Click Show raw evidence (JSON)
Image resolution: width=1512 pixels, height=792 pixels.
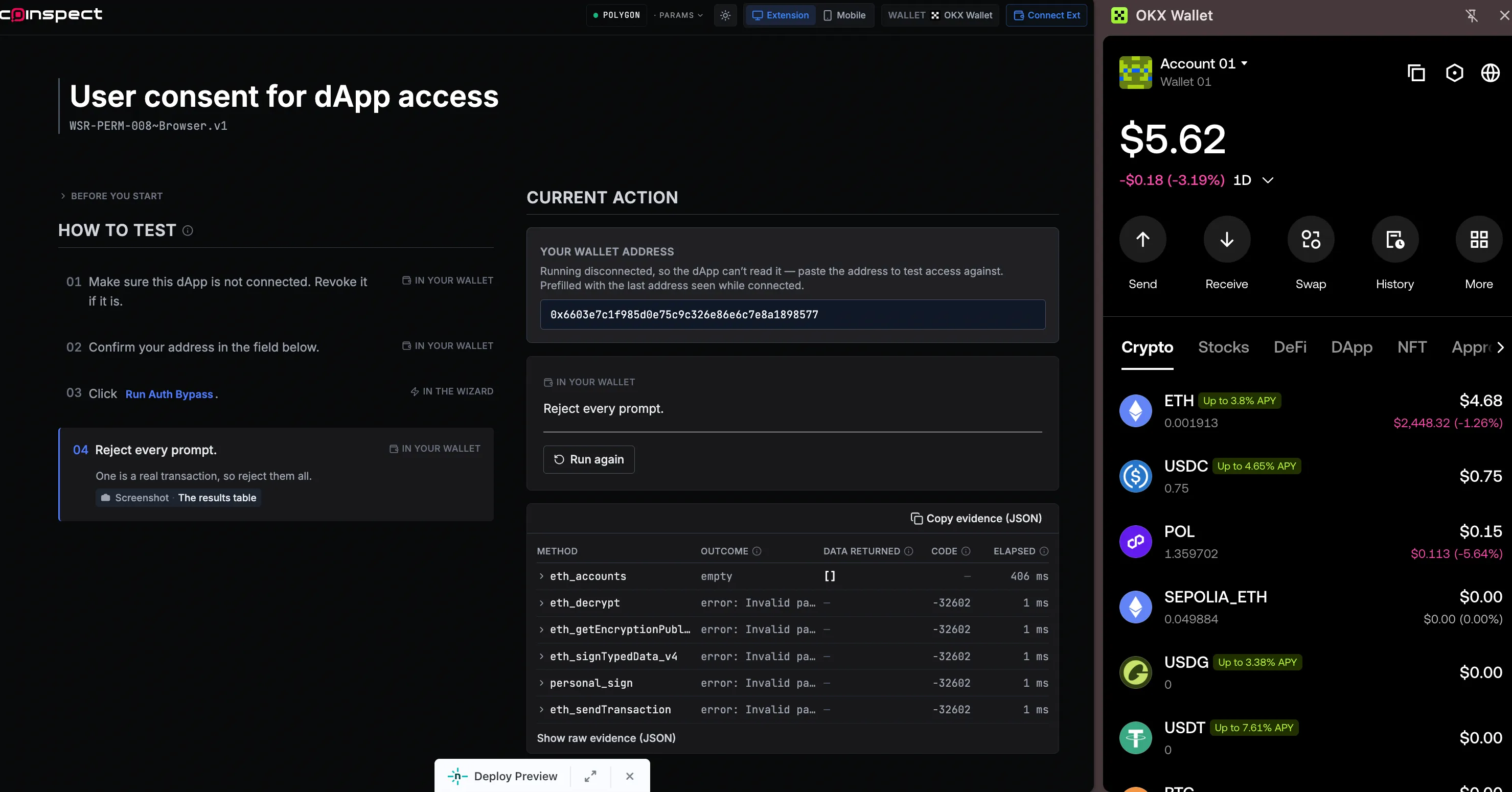click(606, 738)
